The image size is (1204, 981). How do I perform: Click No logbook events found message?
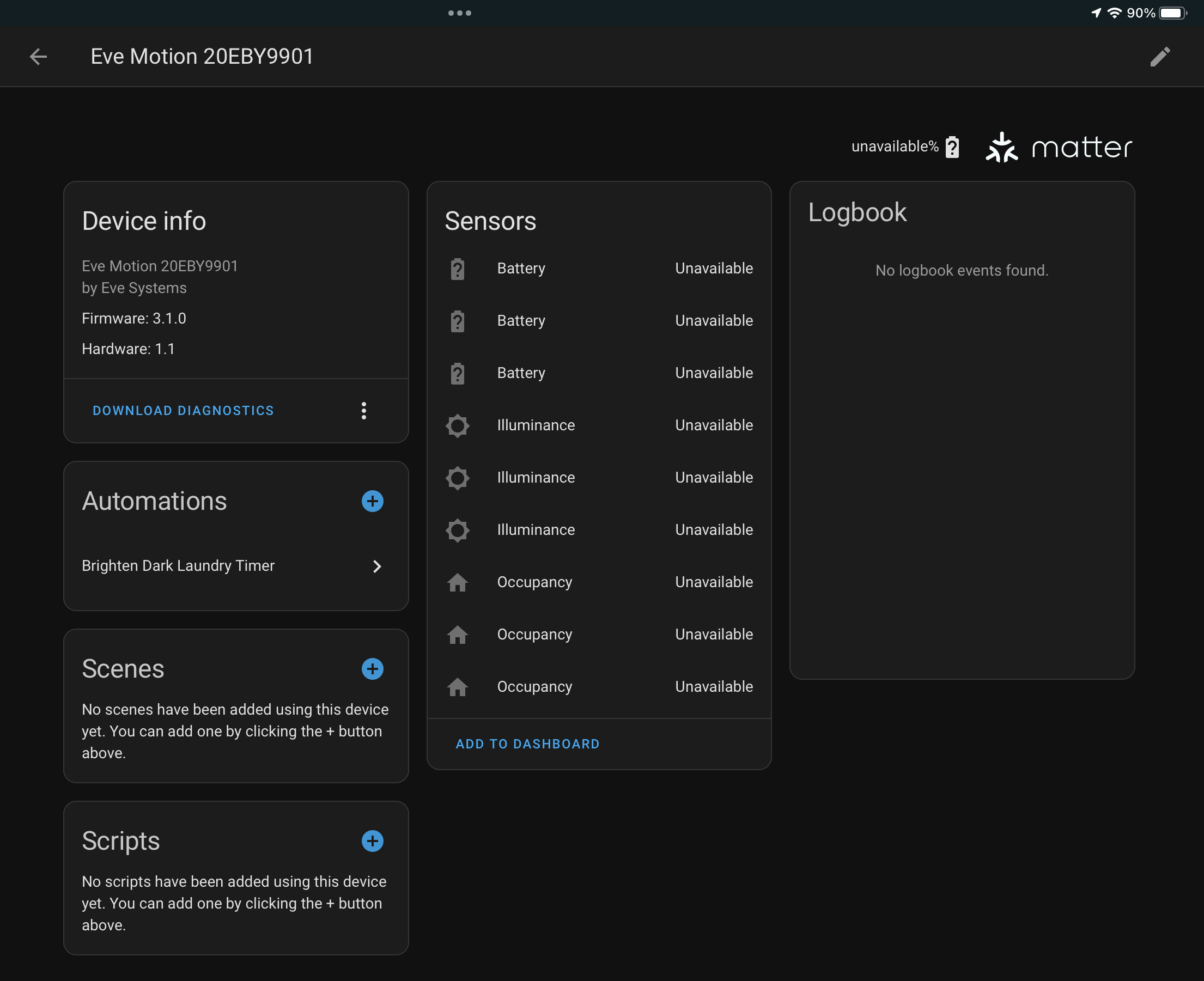click(962, 271)
